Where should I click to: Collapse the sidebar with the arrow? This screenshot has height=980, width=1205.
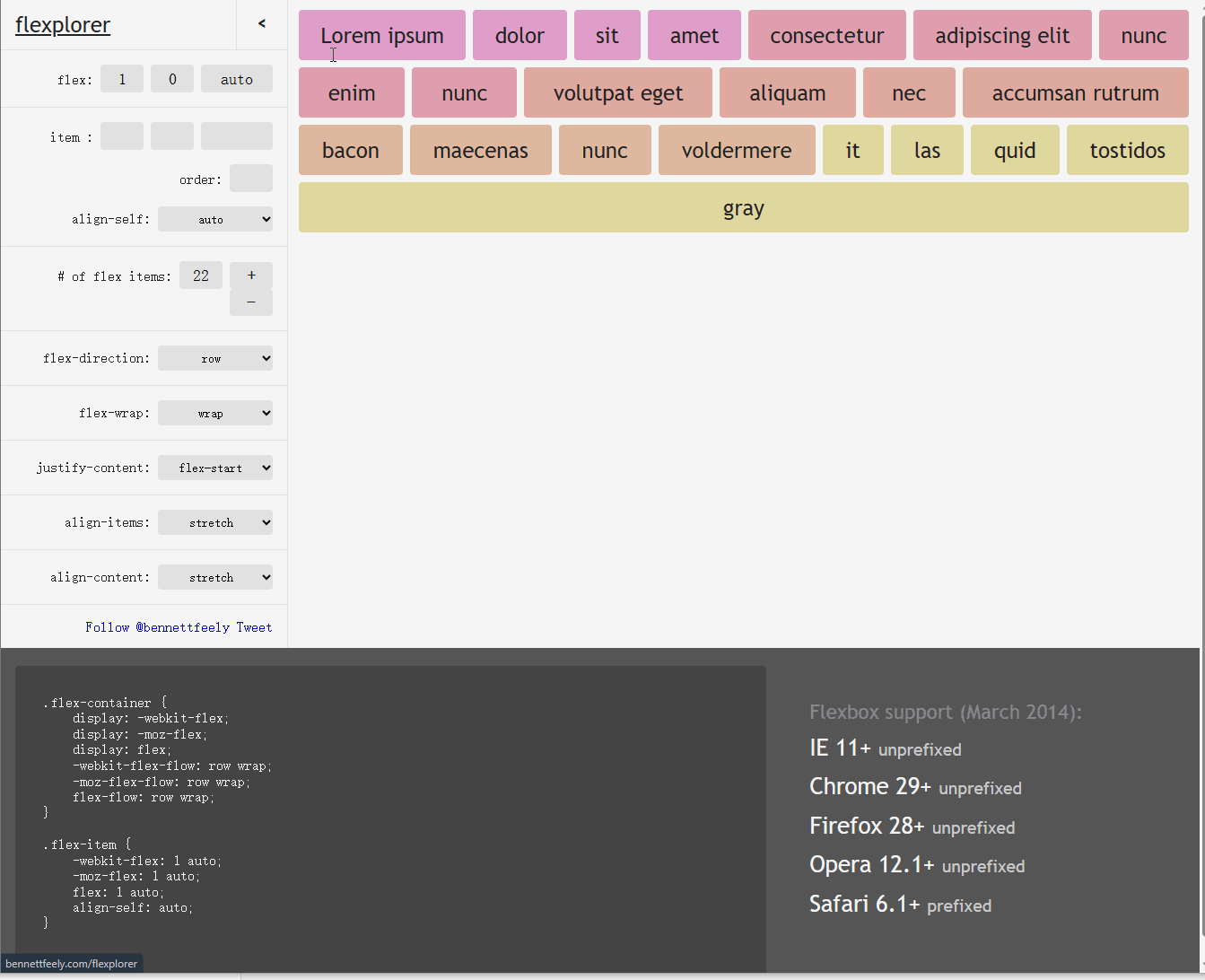262,24
